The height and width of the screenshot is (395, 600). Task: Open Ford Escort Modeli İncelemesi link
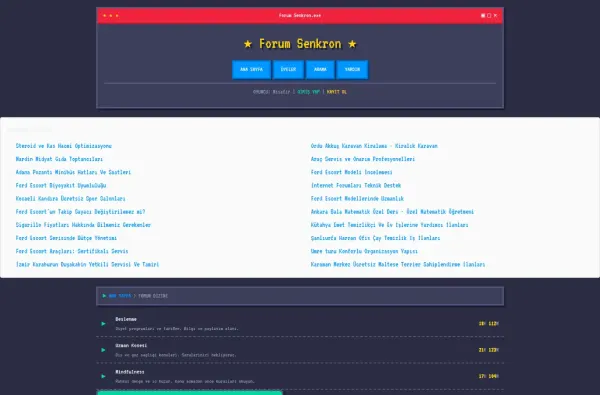[x=351, y=172]
